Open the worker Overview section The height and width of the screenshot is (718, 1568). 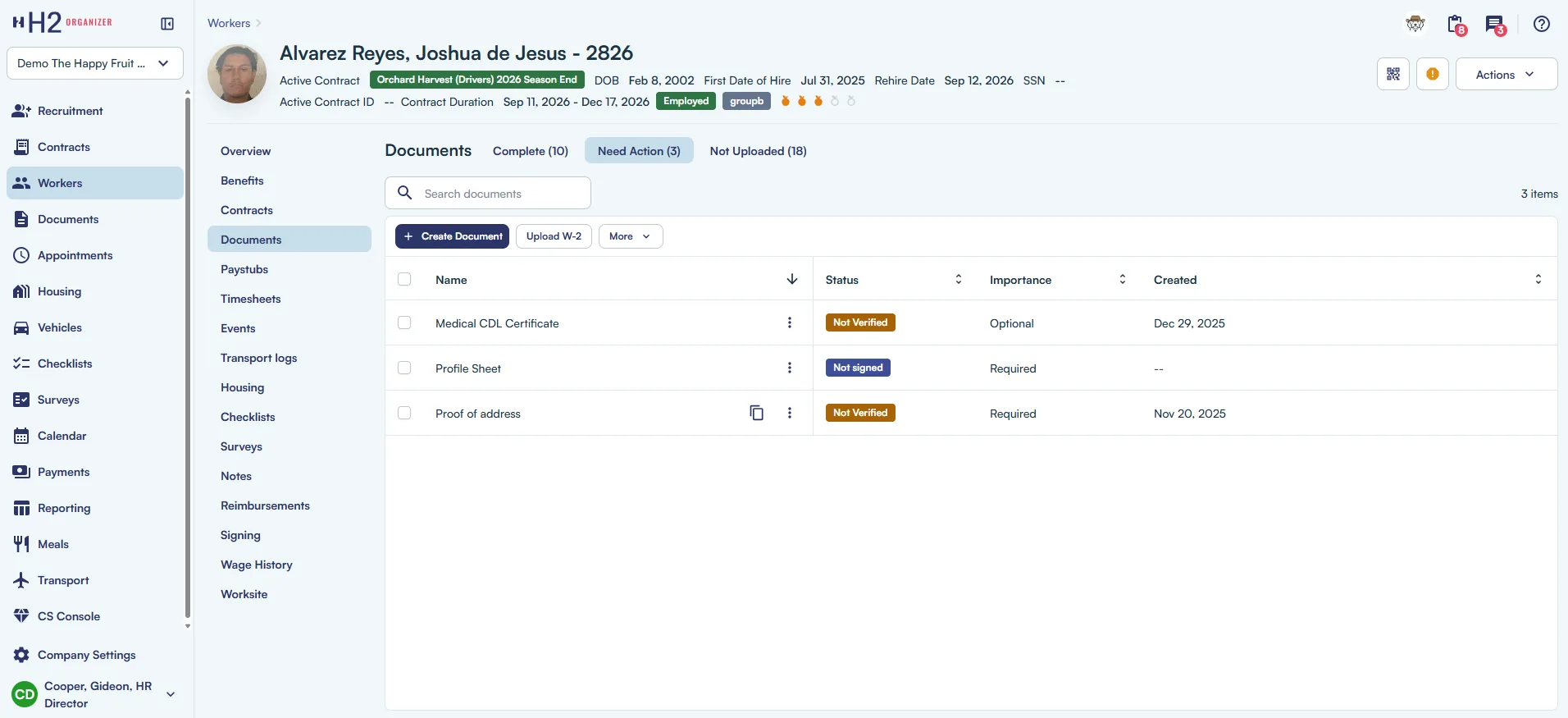(289, 151)
